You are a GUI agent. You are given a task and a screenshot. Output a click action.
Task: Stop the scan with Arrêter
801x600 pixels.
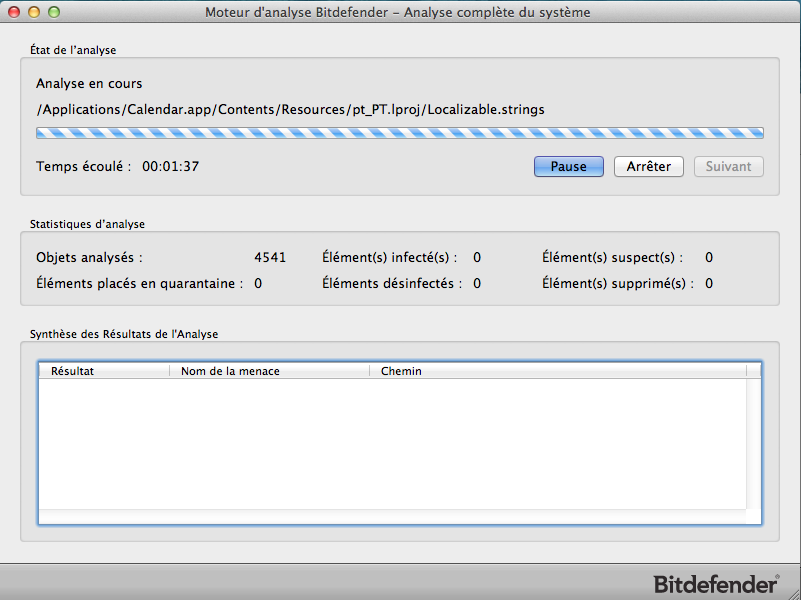tap(649, 166)
